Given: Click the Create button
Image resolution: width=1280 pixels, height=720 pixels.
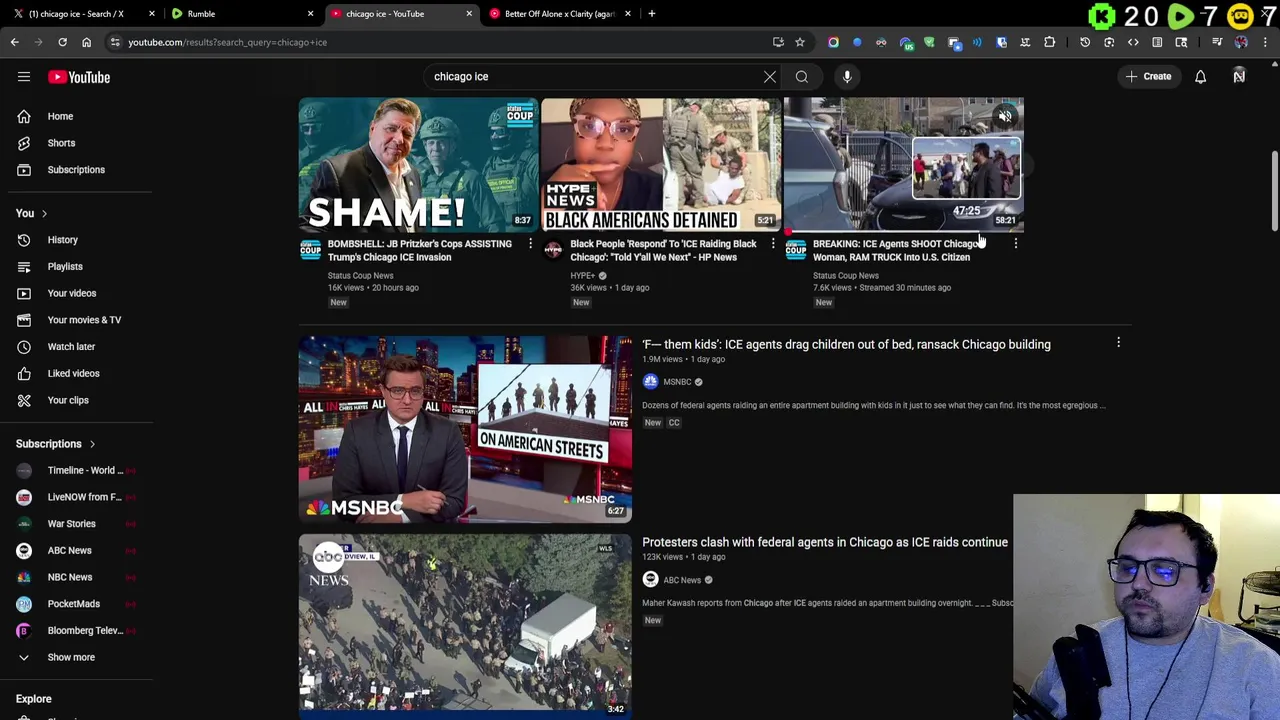Looking at the screenshot, I should pyautogui.click(x=1147, y=76).
